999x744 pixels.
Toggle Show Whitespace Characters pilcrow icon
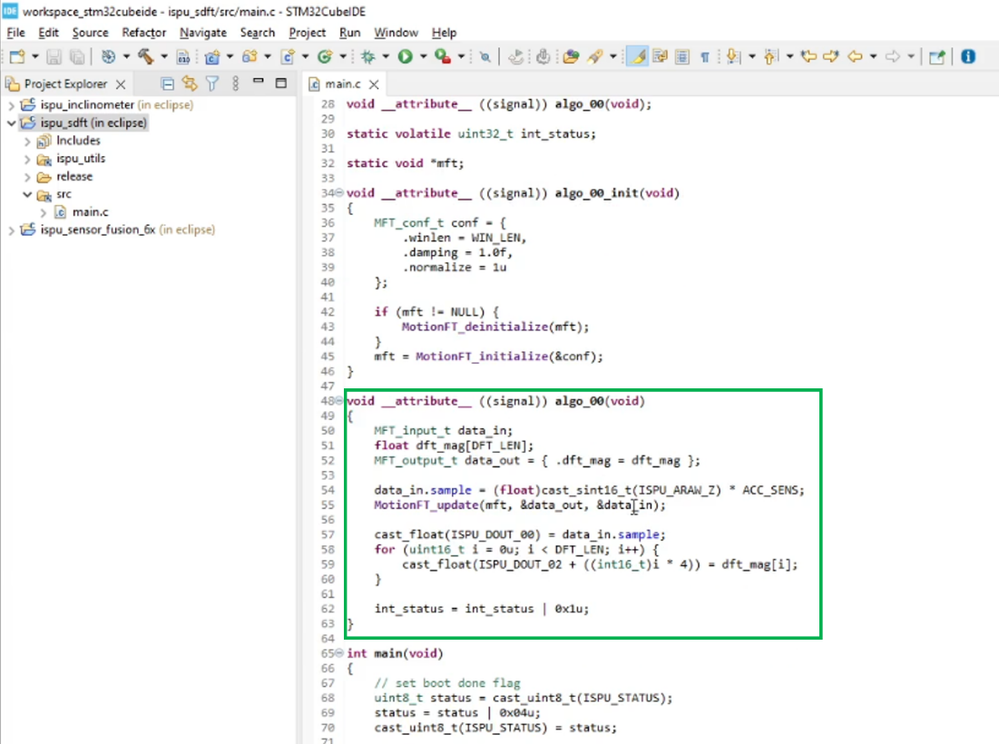point(705,57)
